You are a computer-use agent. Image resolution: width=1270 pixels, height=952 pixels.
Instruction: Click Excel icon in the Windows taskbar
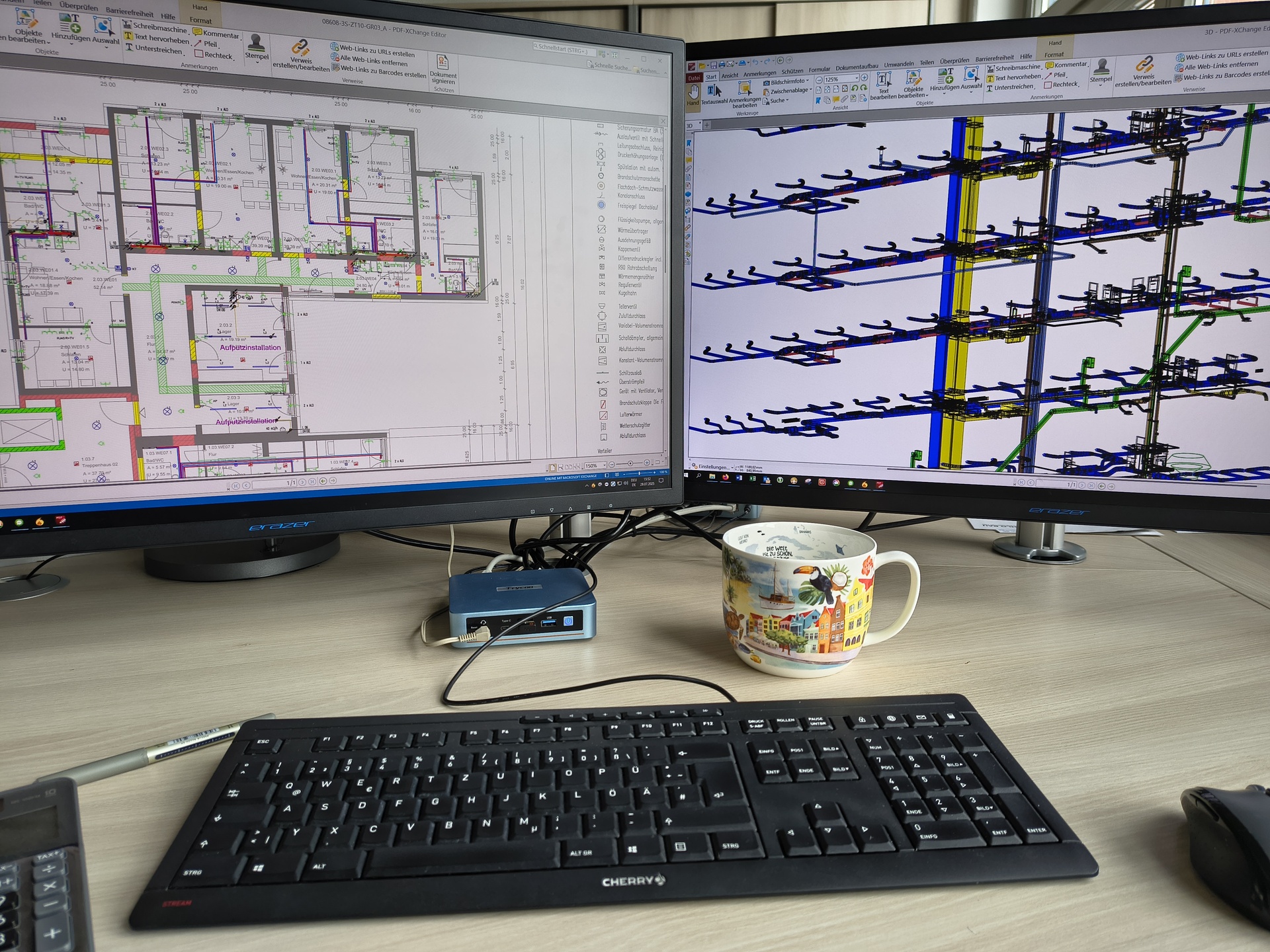coord(753,478)
